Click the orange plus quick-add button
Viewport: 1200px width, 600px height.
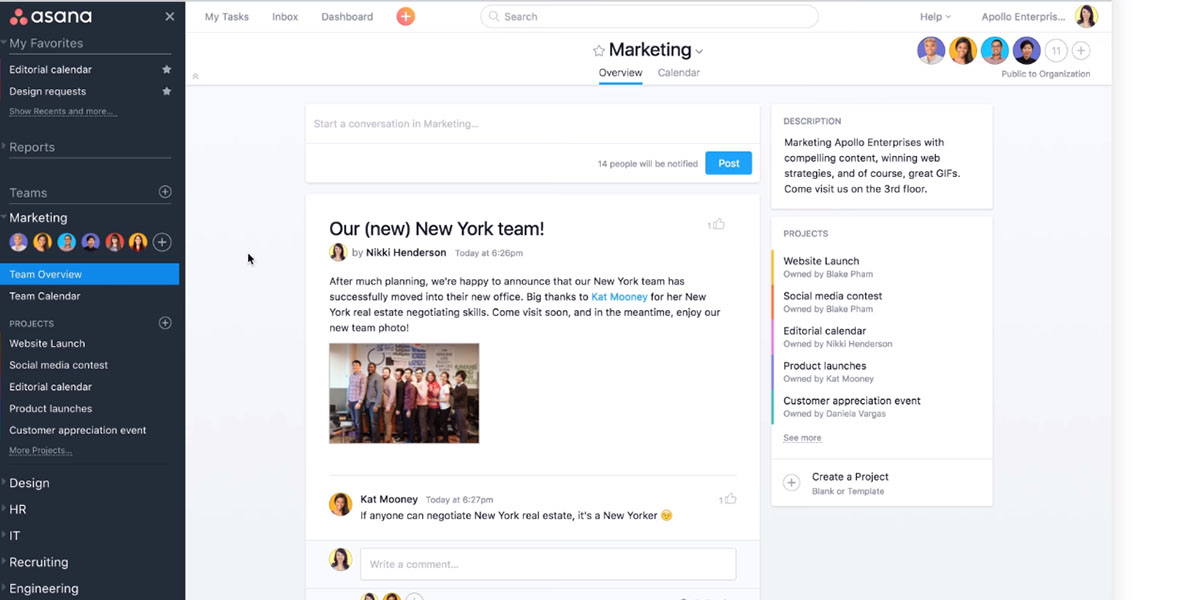click(405, 16)
